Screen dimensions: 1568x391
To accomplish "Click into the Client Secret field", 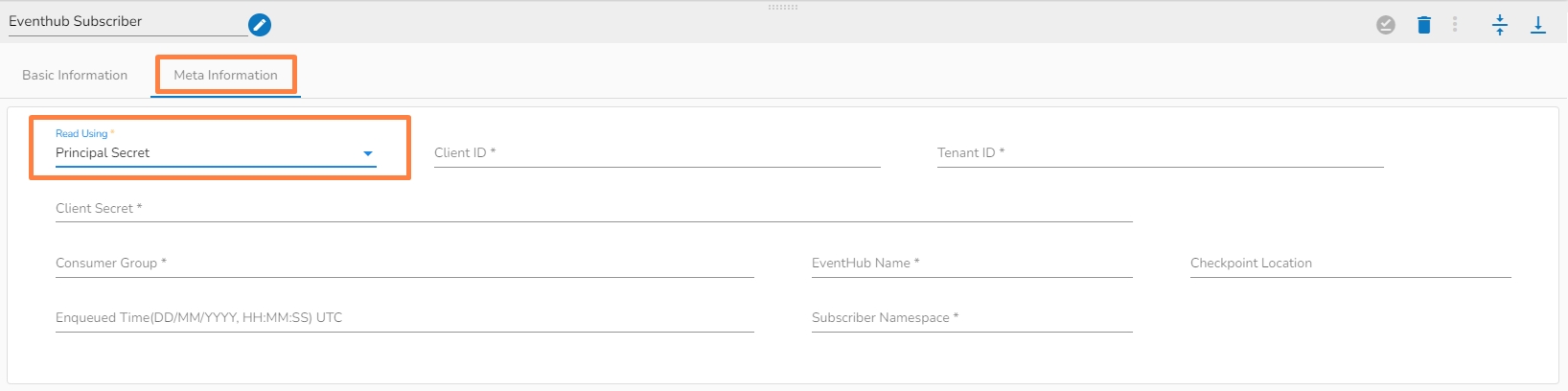I will click(594, 209).
